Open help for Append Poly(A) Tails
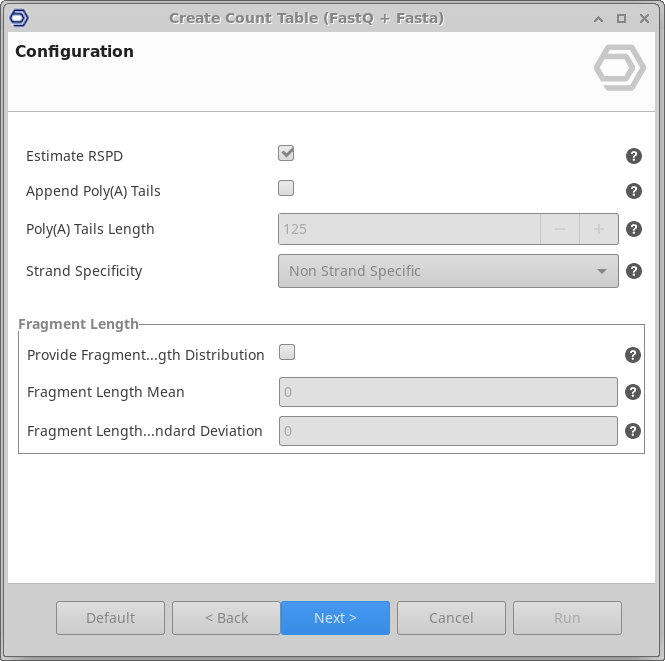This screenshot has height=661, width=665. coord(633,191)
